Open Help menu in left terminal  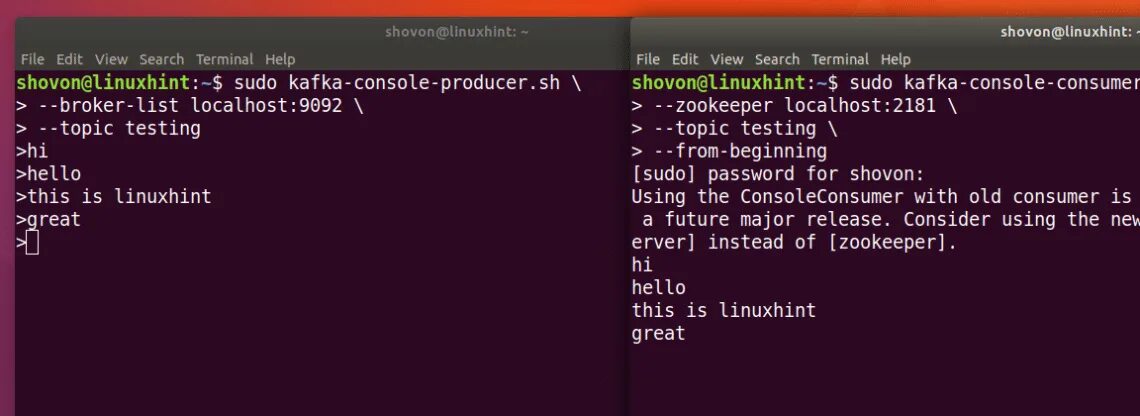[280, 60]
